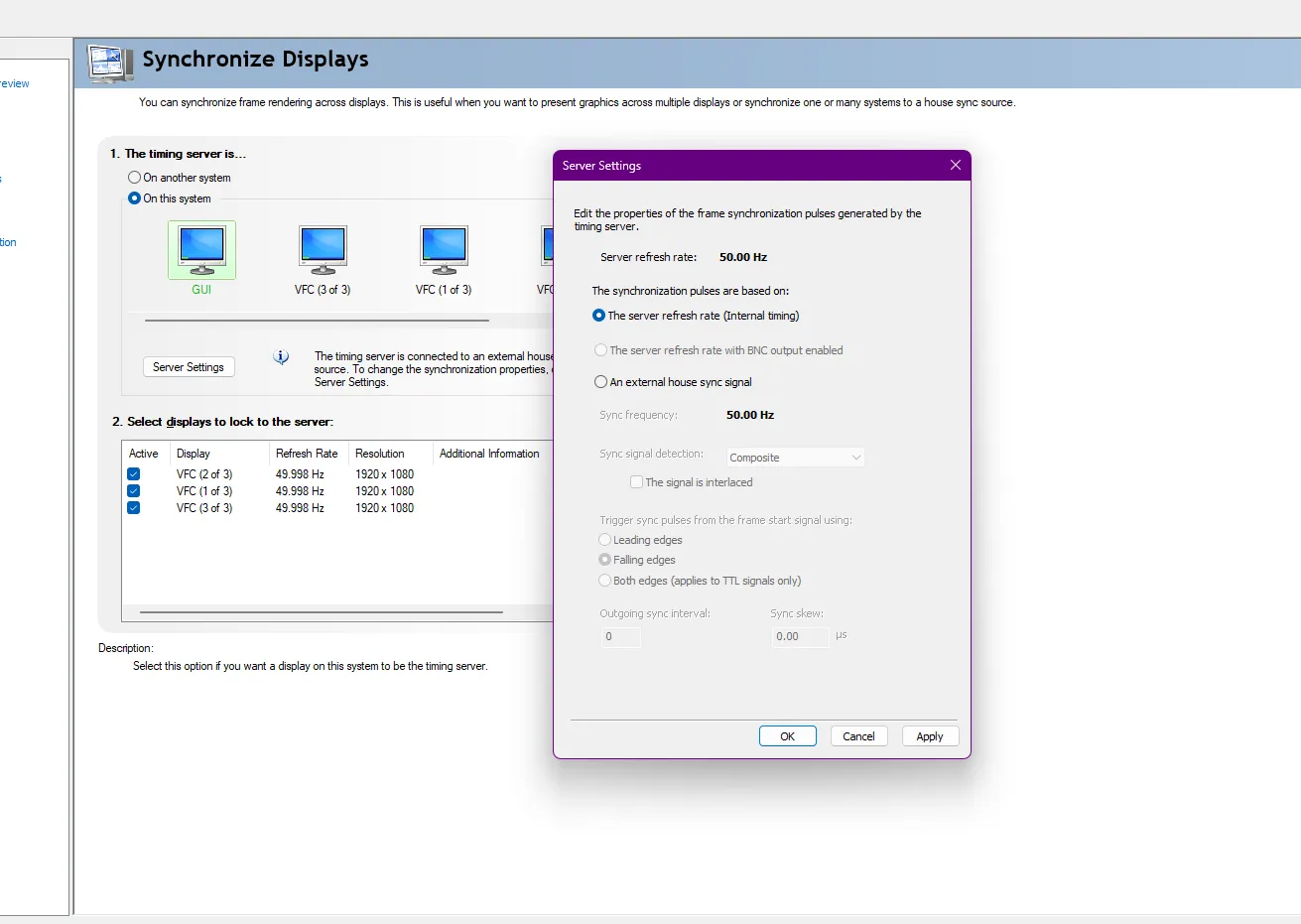Viewport: 1301px width, 924px height.
Task: Click the Synchronize Displays header icon
Action: [x=110, y=63]
